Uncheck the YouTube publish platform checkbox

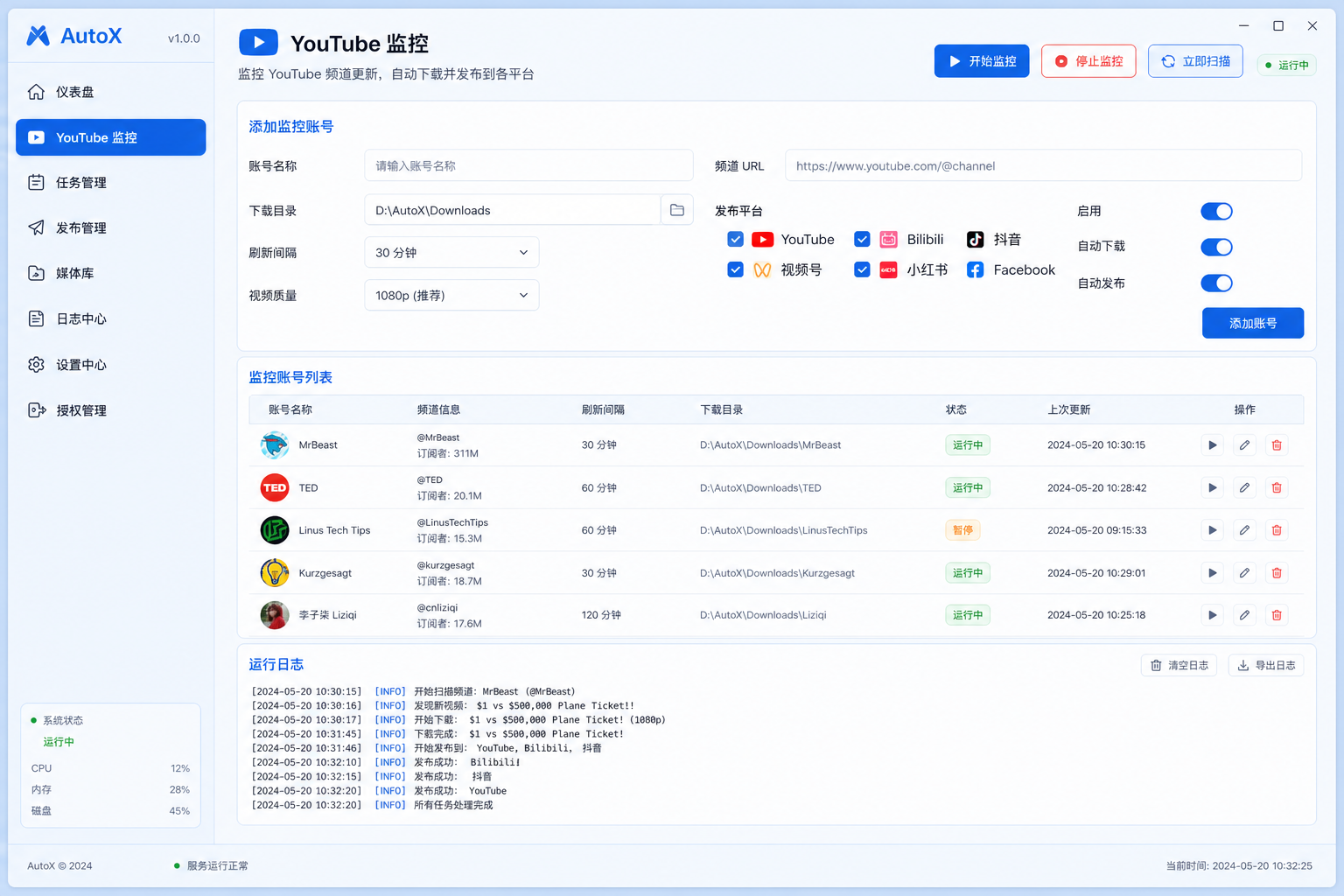click(x=736, y=240)
